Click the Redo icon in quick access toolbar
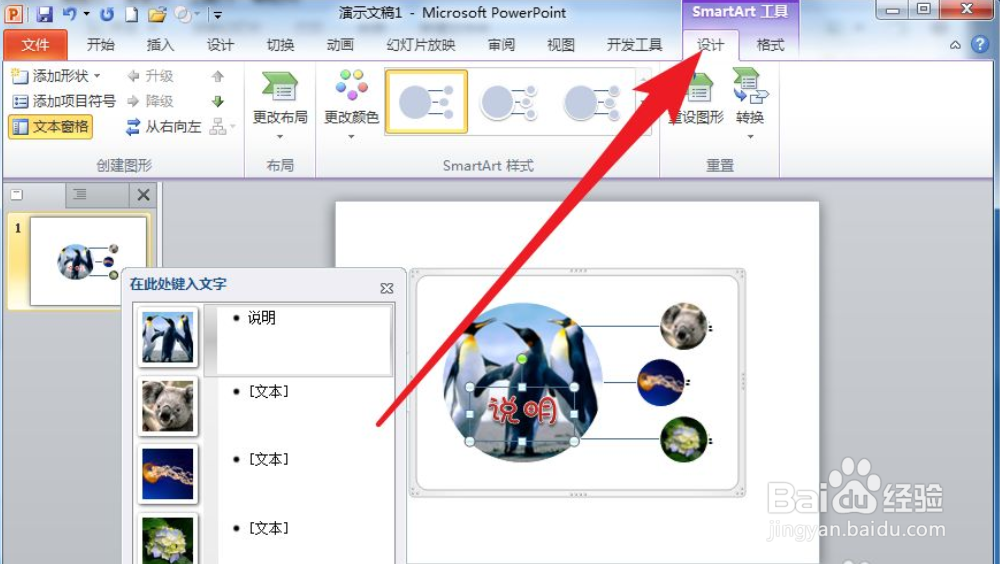This screenshot has height=564, width=1000. pos(107,13)
